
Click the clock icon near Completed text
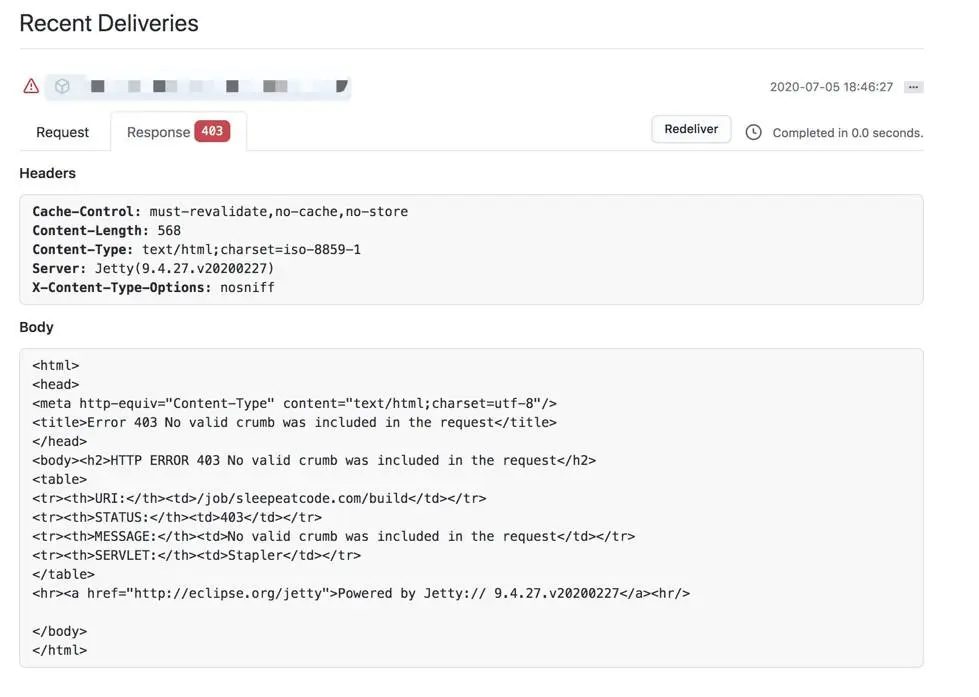coord(753,132)
